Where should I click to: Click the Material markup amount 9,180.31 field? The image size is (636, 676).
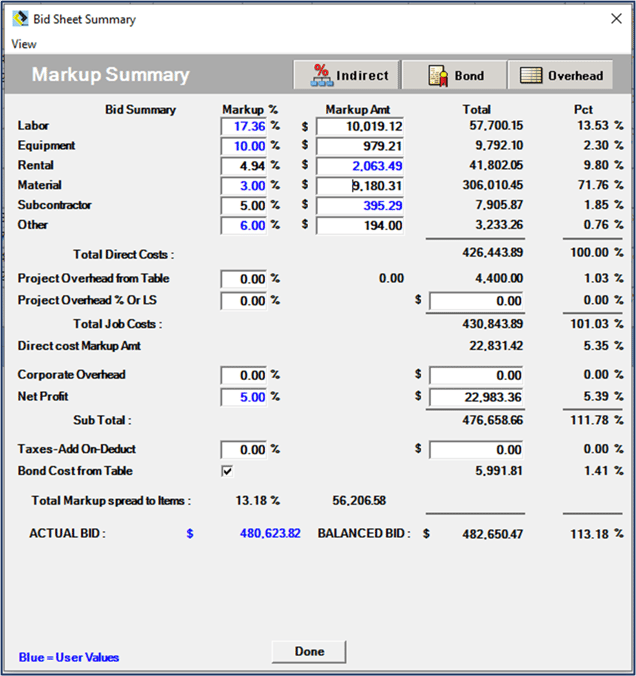[x=360, y=186]
